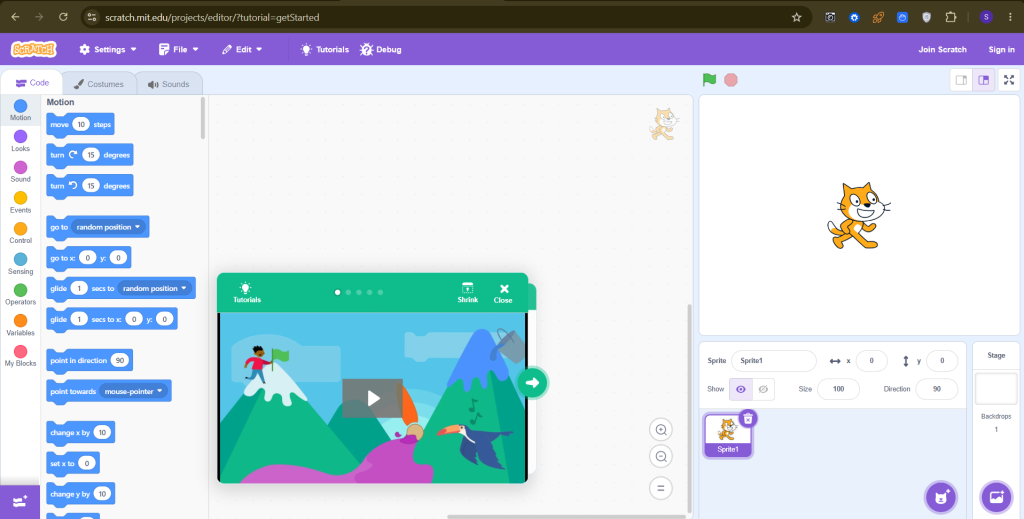
Task: Expand 'point towards mouse-pointer' dropdown
Action: [134, 392]
